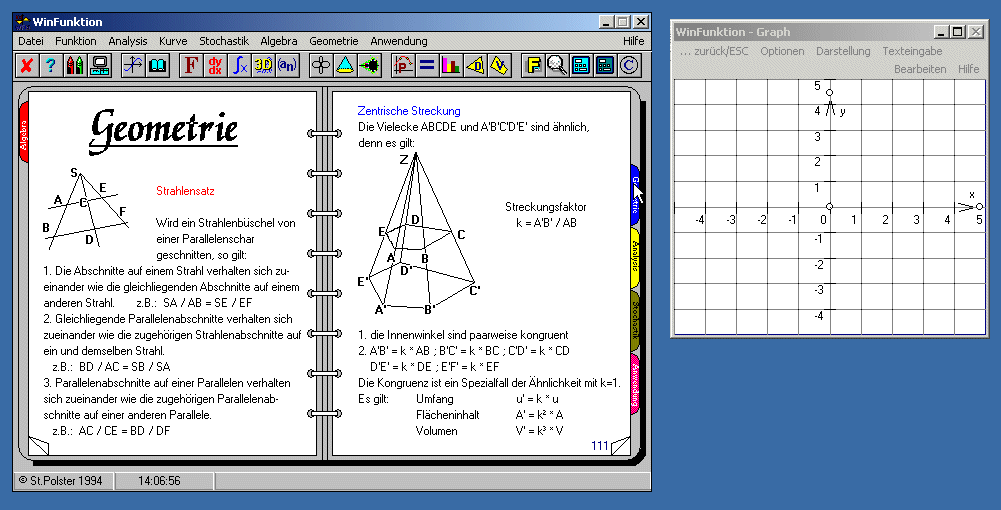1001x510 pixels.
Task: Open help with the question mark icon
Action: pyautogui.click(x=49, y=65)
